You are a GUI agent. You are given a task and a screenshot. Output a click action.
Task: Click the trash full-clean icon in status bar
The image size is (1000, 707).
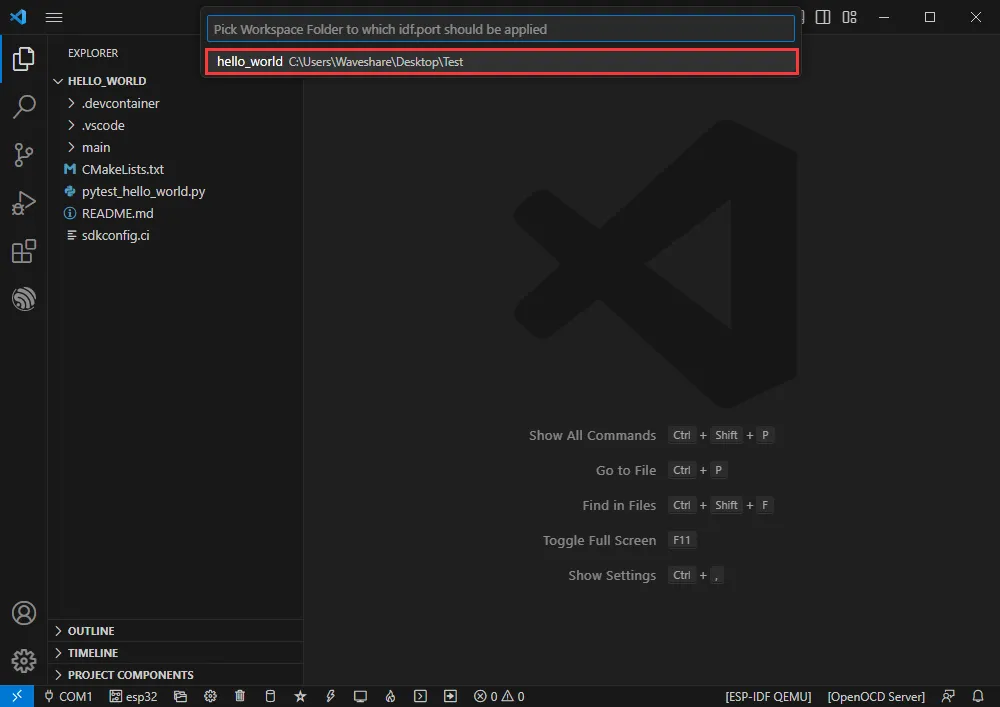point(240,696)
